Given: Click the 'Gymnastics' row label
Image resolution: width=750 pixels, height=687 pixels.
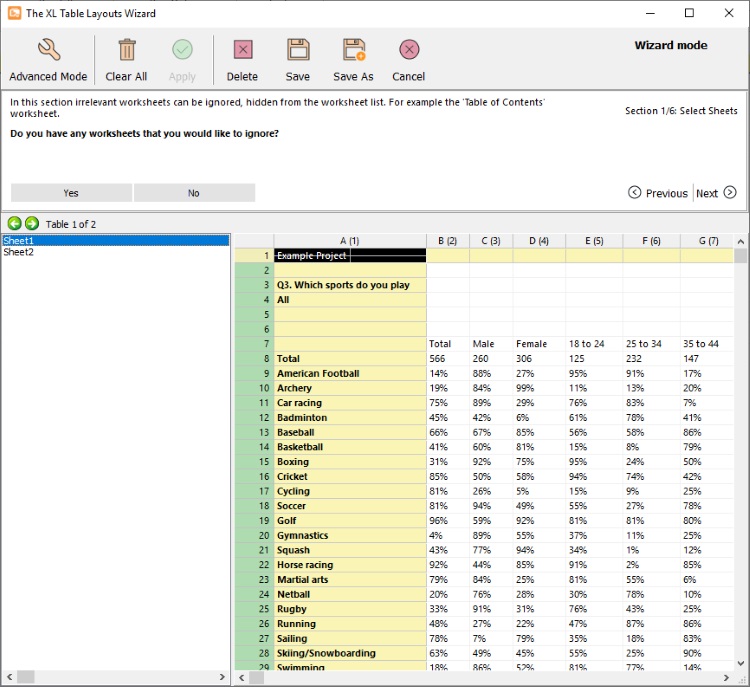Looking at the screenshot, I should pyautogui.click(x=350, y=535).
